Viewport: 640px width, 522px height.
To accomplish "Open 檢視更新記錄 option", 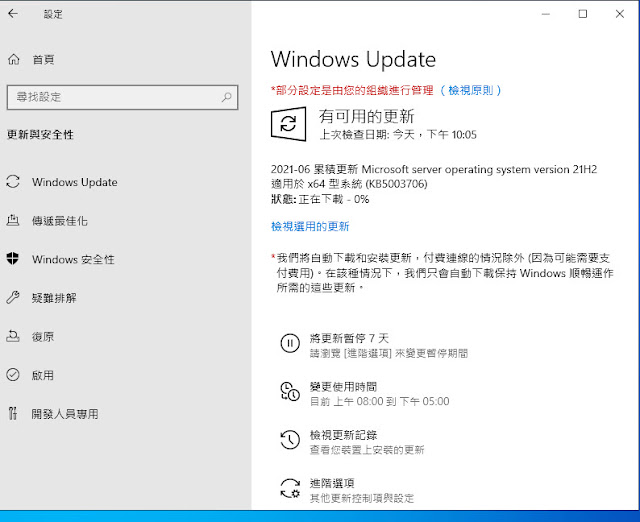I will 343,435.
